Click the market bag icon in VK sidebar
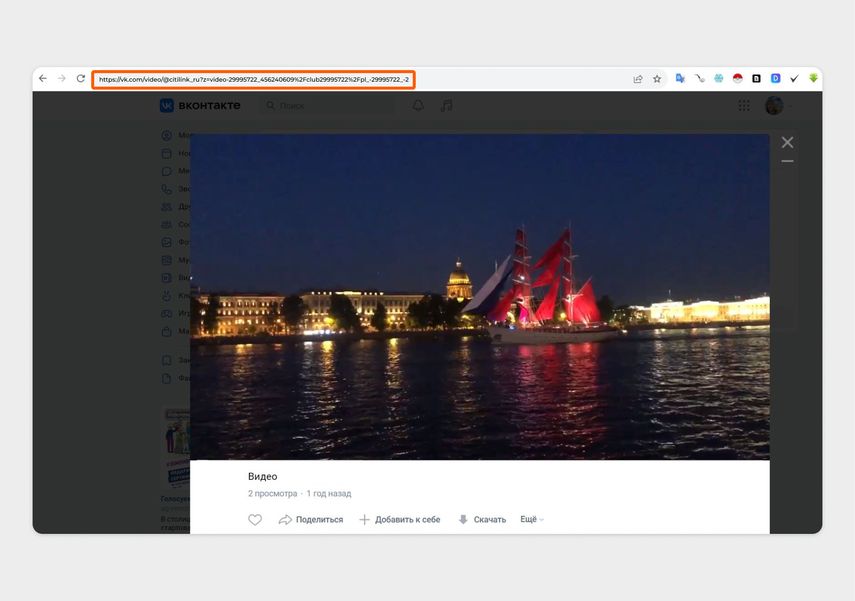This screenshot has width=855, height=601. click(x=167, y=331)
